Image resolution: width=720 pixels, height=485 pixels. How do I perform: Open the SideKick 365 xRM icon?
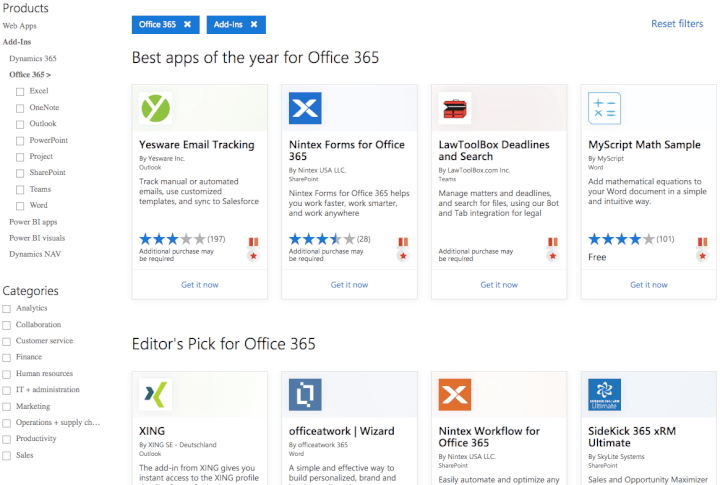[x=605, y=394]
